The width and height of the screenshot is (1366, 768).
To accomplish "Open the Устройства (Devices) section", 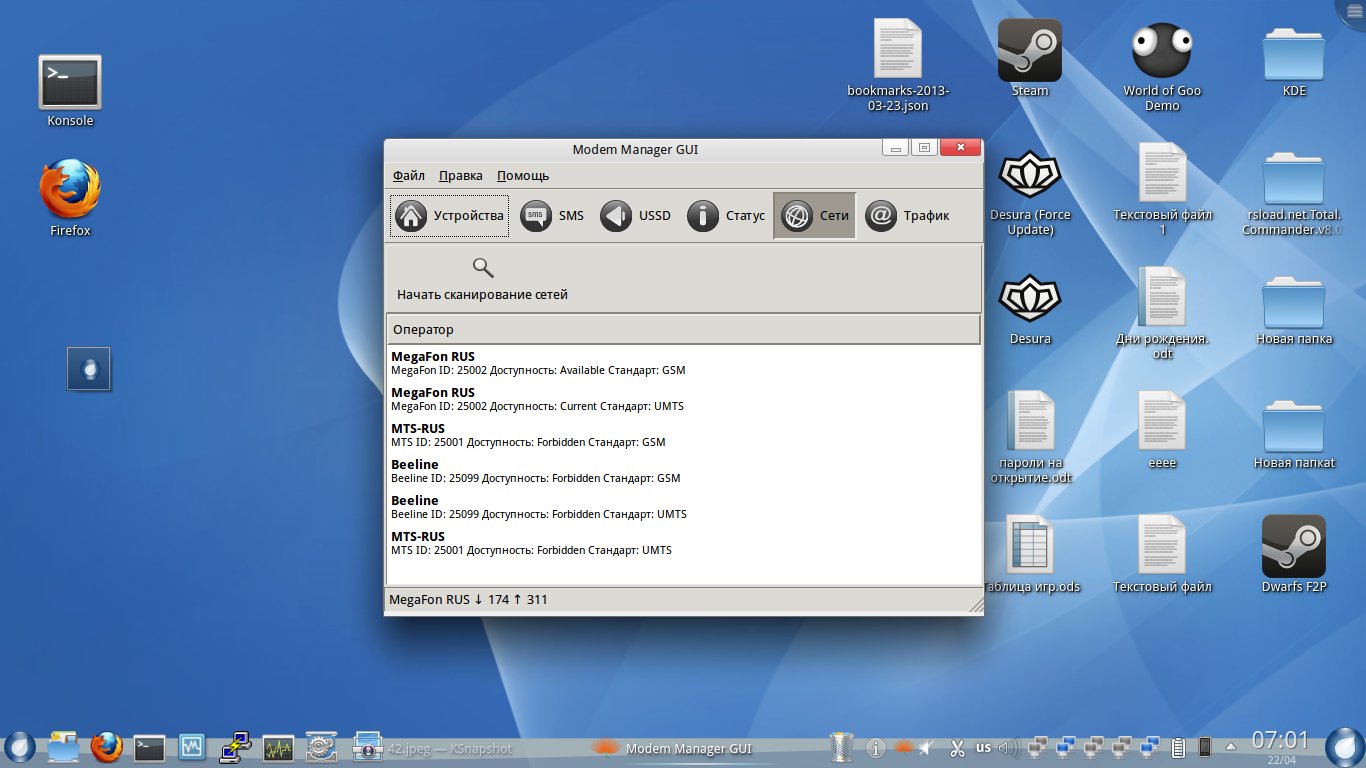I will coord(449,216).
